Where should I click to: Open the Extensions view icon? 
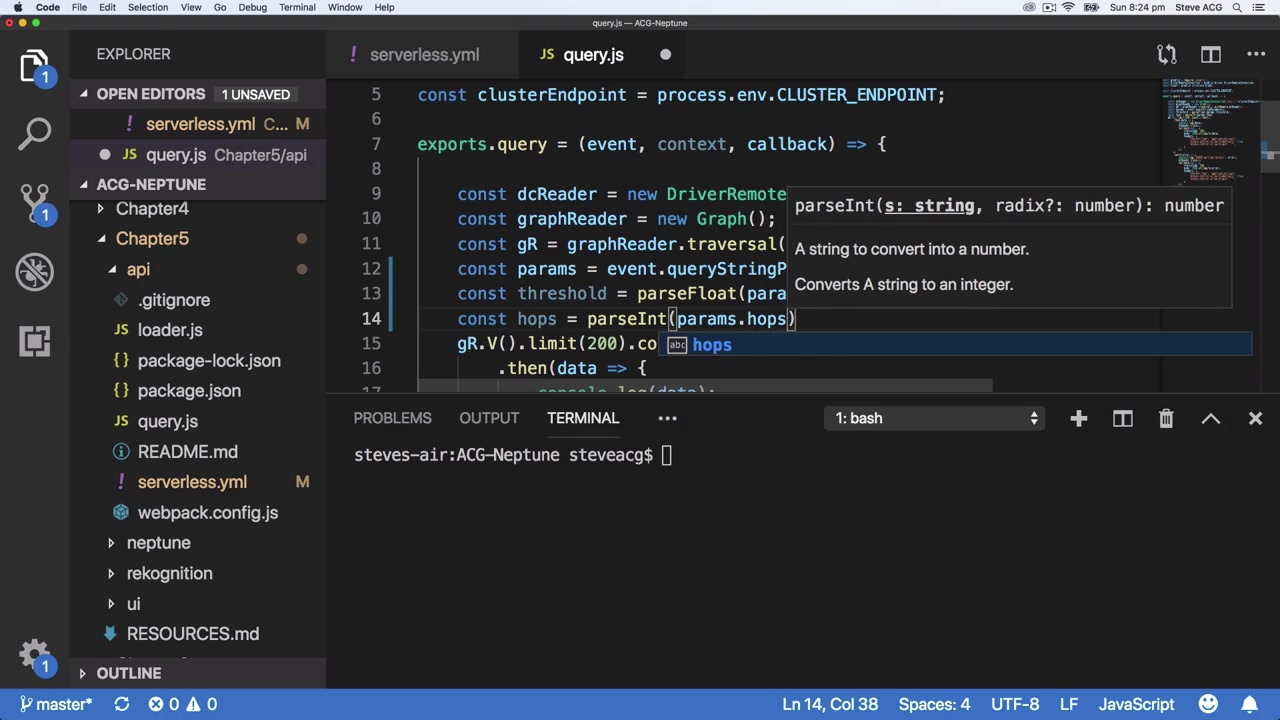pos(35,341)
